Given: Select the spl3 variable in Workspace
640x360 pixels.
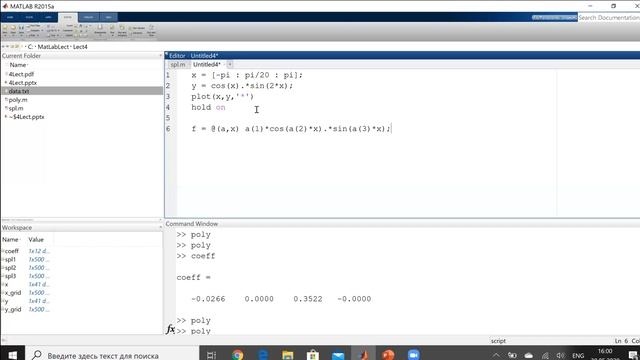Looking at the screenshot, I should [10, 276].
